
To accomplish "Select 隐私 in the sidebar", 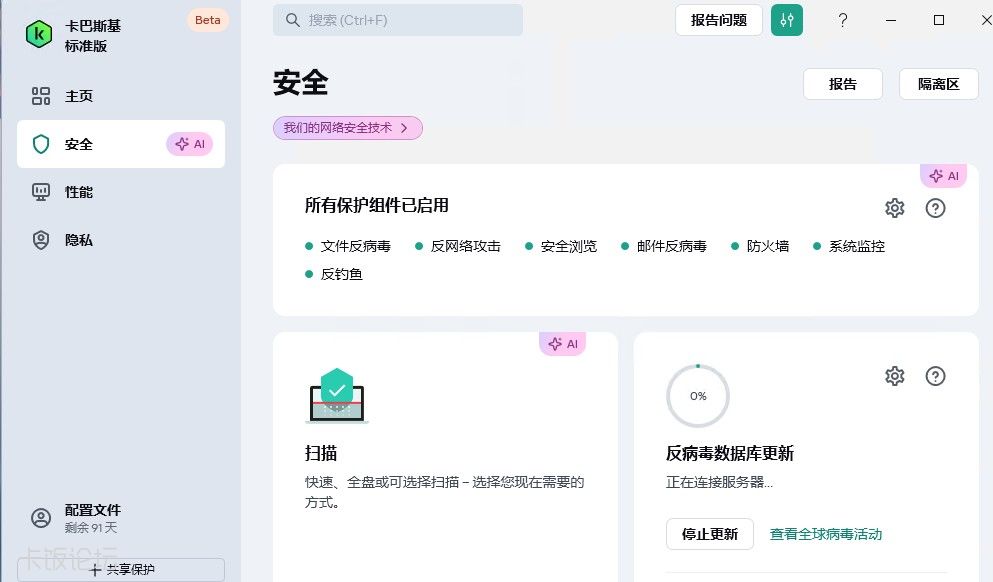I will [78, 240].
